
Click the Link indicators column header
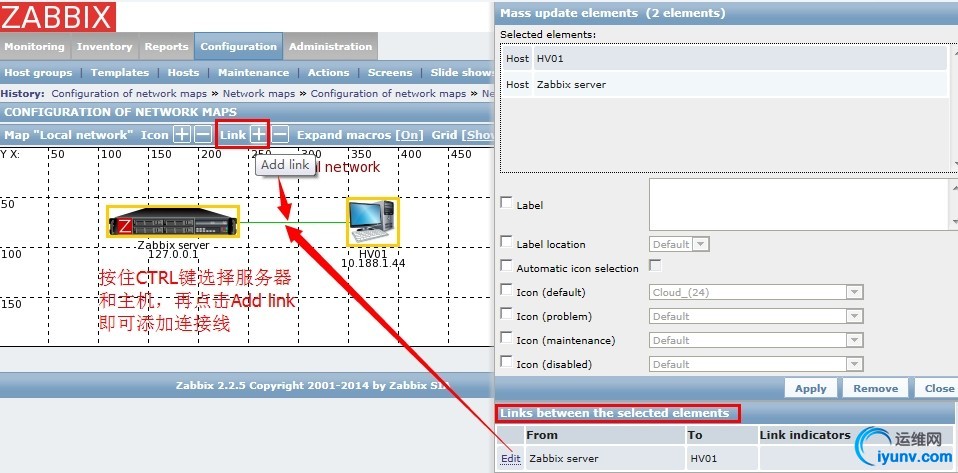(x=805, y=435)
